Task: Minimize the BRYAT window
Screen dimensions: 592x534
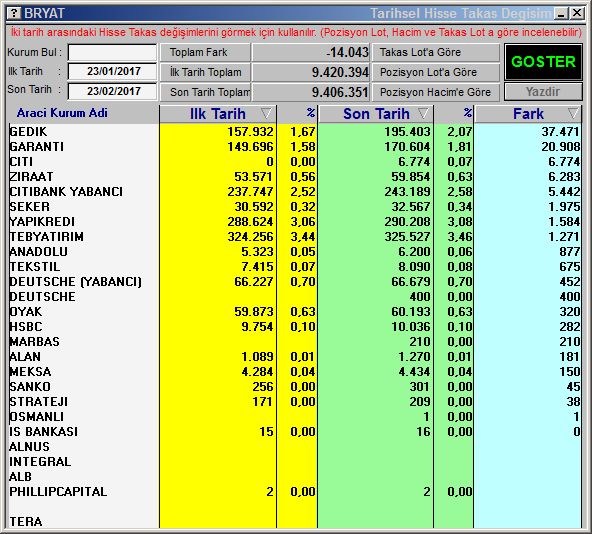Action: 562,14
